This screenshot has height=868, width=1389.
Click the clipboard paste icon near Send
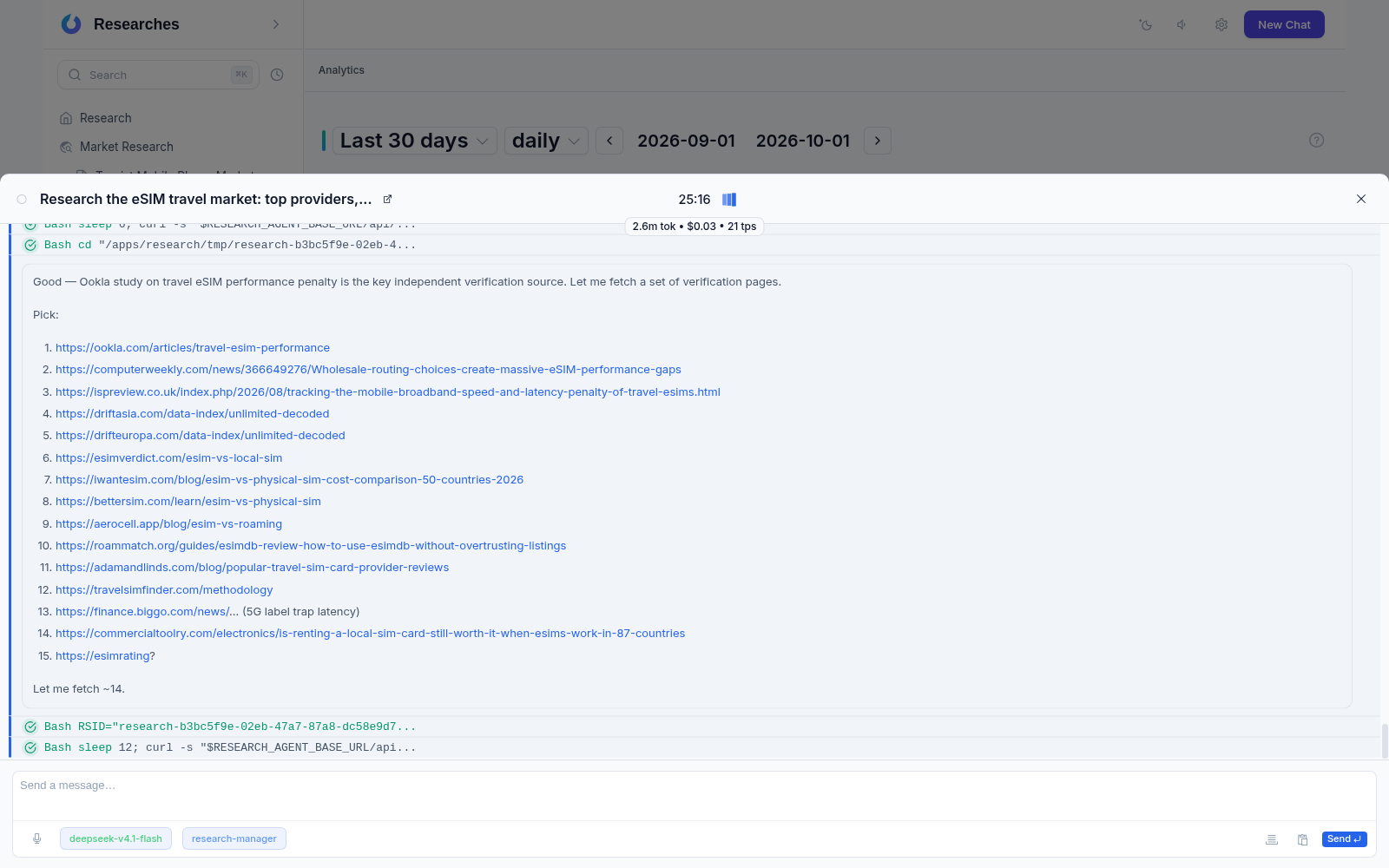coord(1303,839)
